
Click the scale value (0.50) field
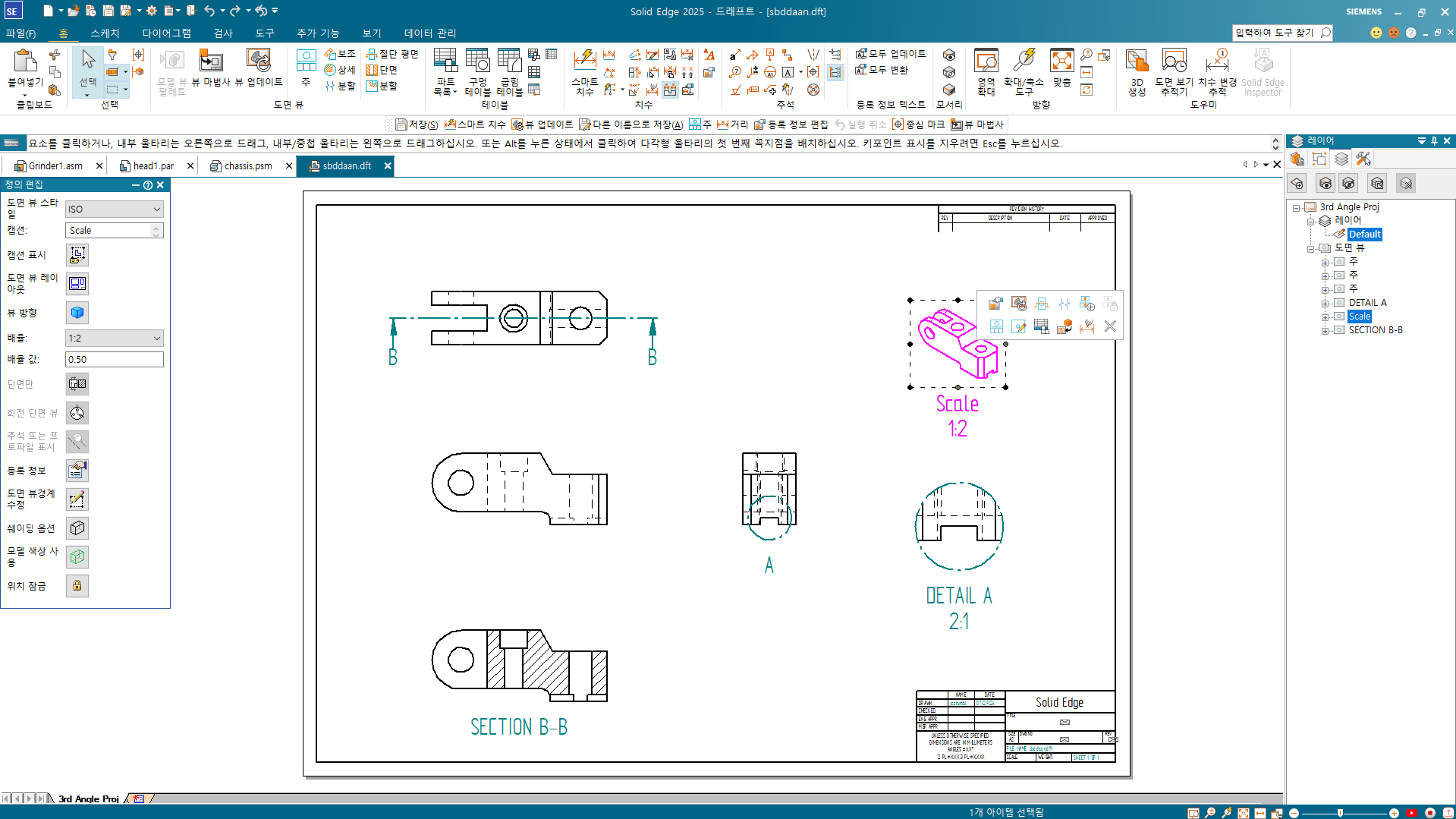click(x=115, y=360)
